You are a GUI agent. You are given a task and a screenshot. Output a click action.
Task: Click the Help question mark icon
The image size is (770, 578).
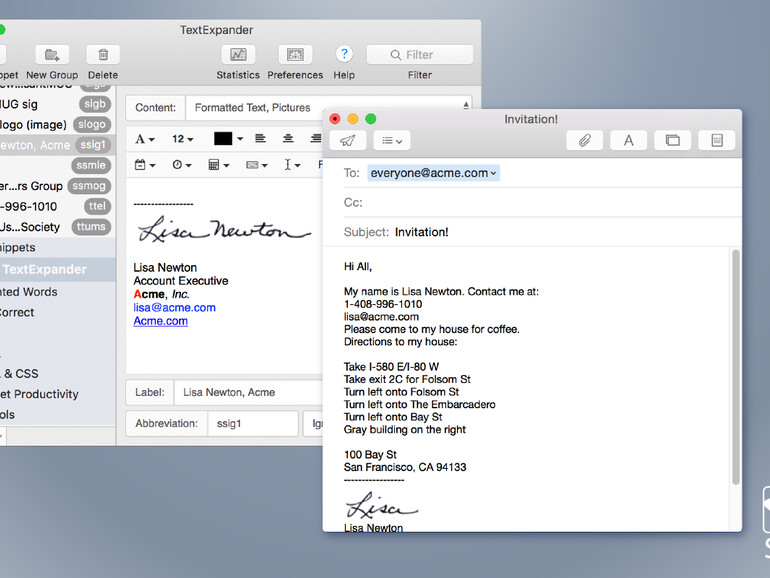(x=344, y=54)
